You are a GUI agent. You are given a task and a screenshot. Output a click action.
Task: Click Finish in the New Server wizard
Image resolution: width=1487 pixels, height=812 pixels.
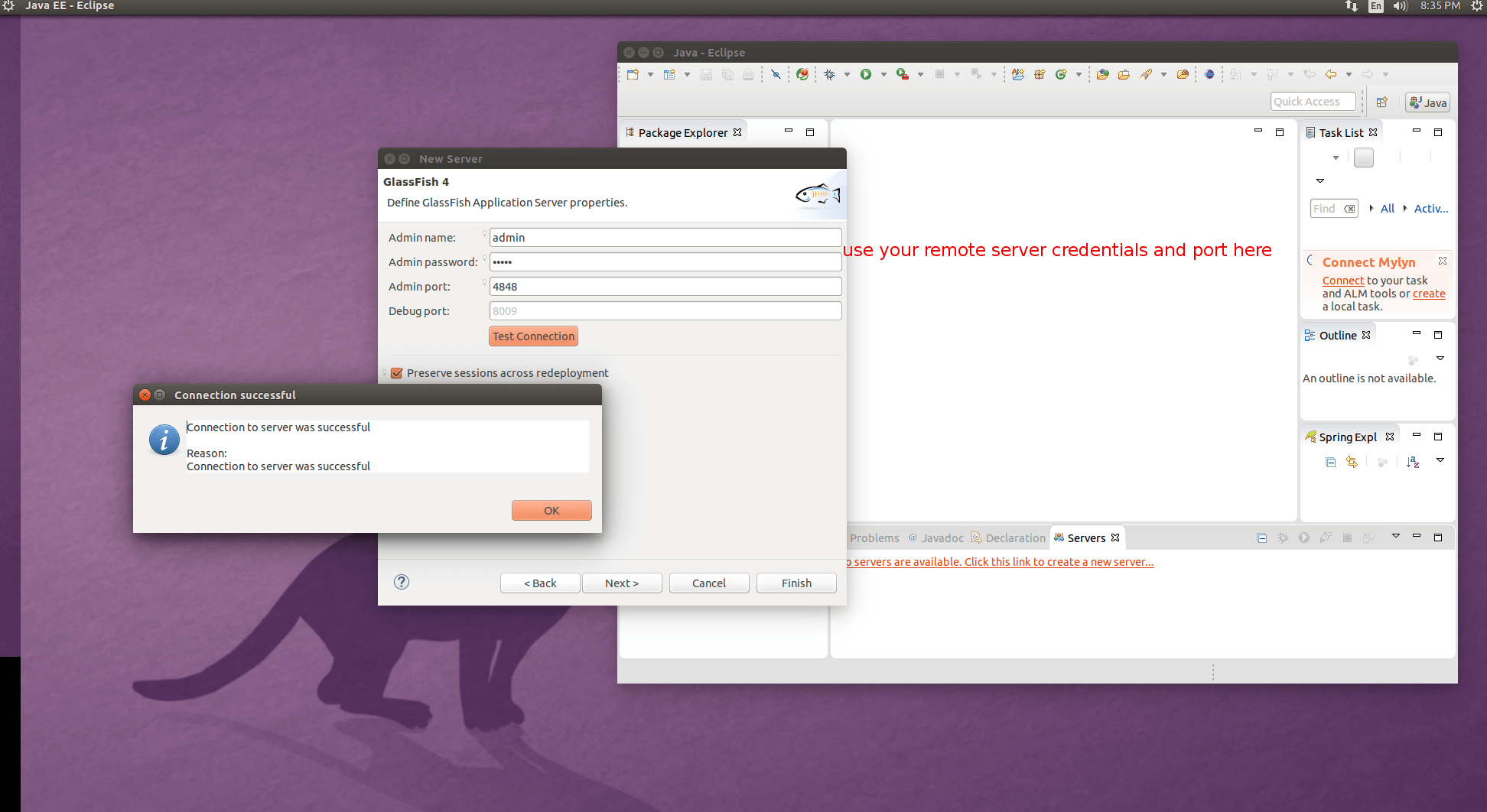click(796, 583)
